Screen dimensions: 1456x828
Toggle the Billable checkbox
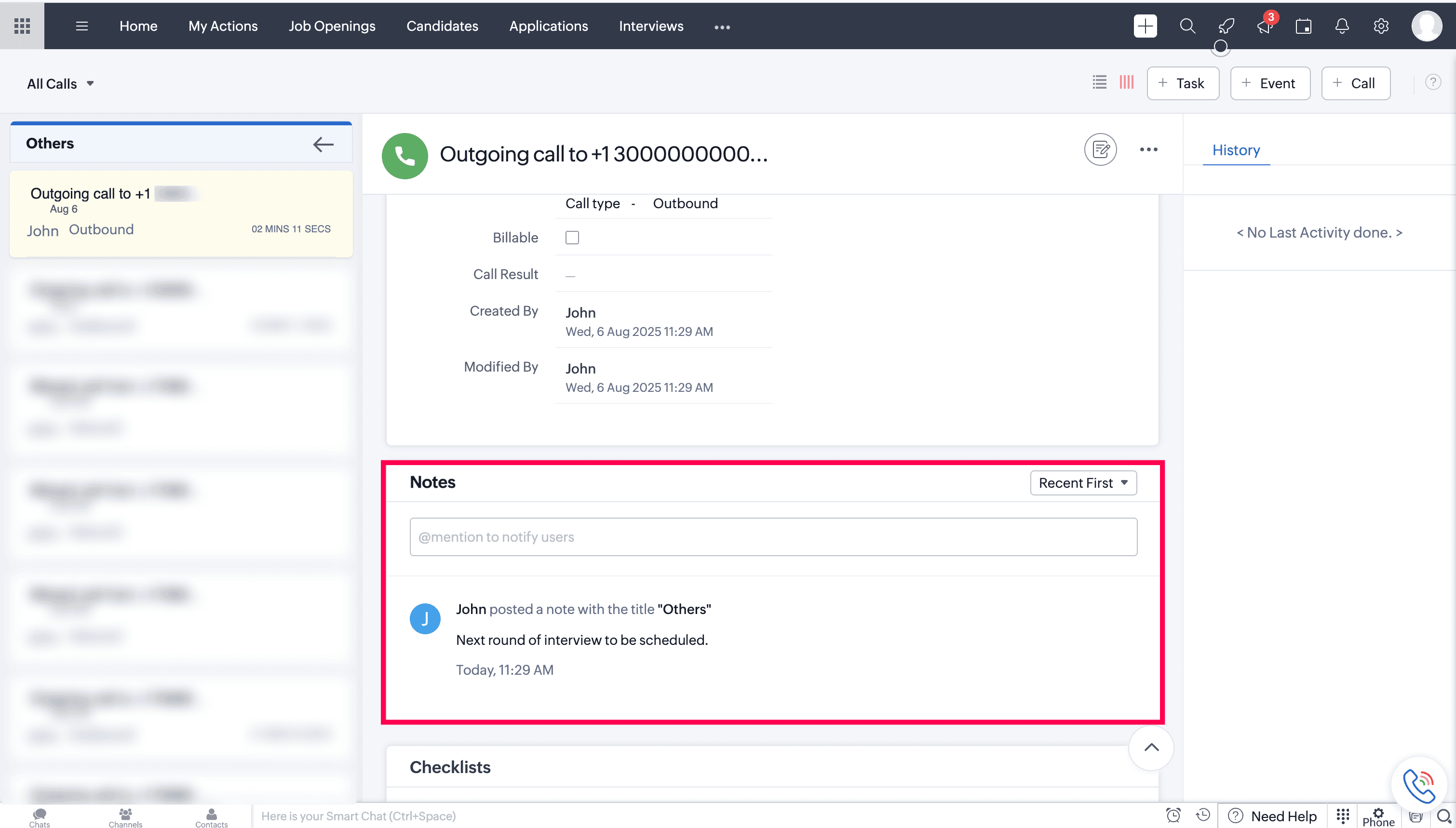click(572, 238)
